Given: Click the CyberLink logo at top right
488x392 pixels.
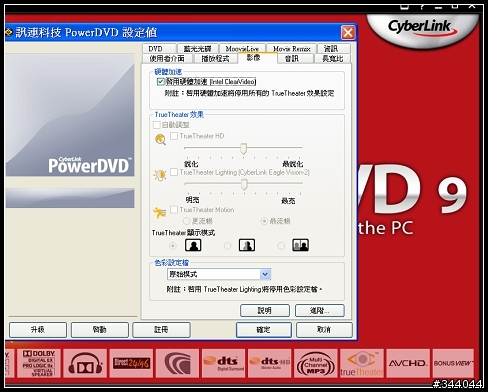Looking at the screenshot, I should click(x=422, y=28).
